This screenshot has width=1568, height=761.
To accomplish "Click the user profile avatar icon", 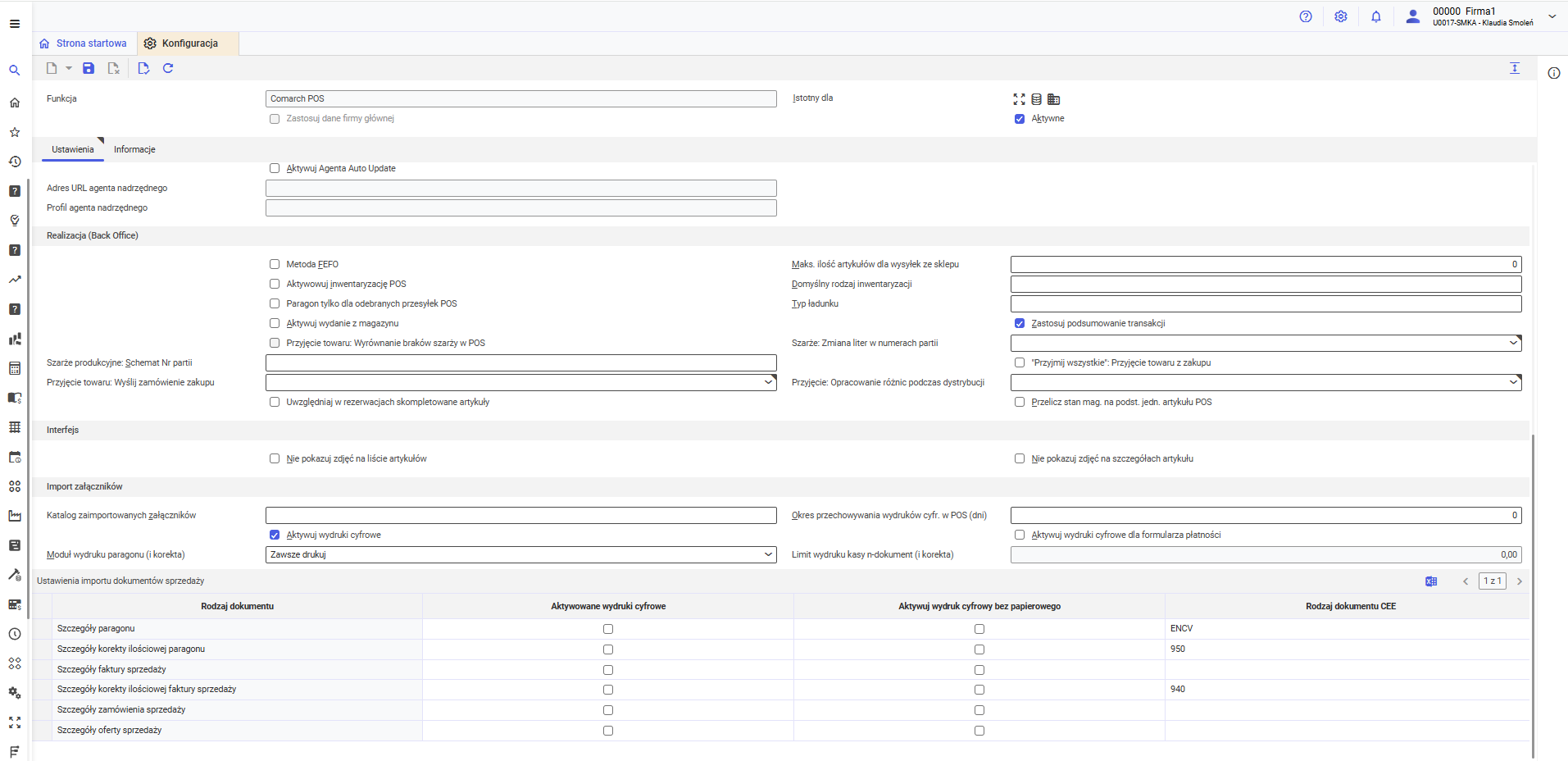I will 1412,16.
